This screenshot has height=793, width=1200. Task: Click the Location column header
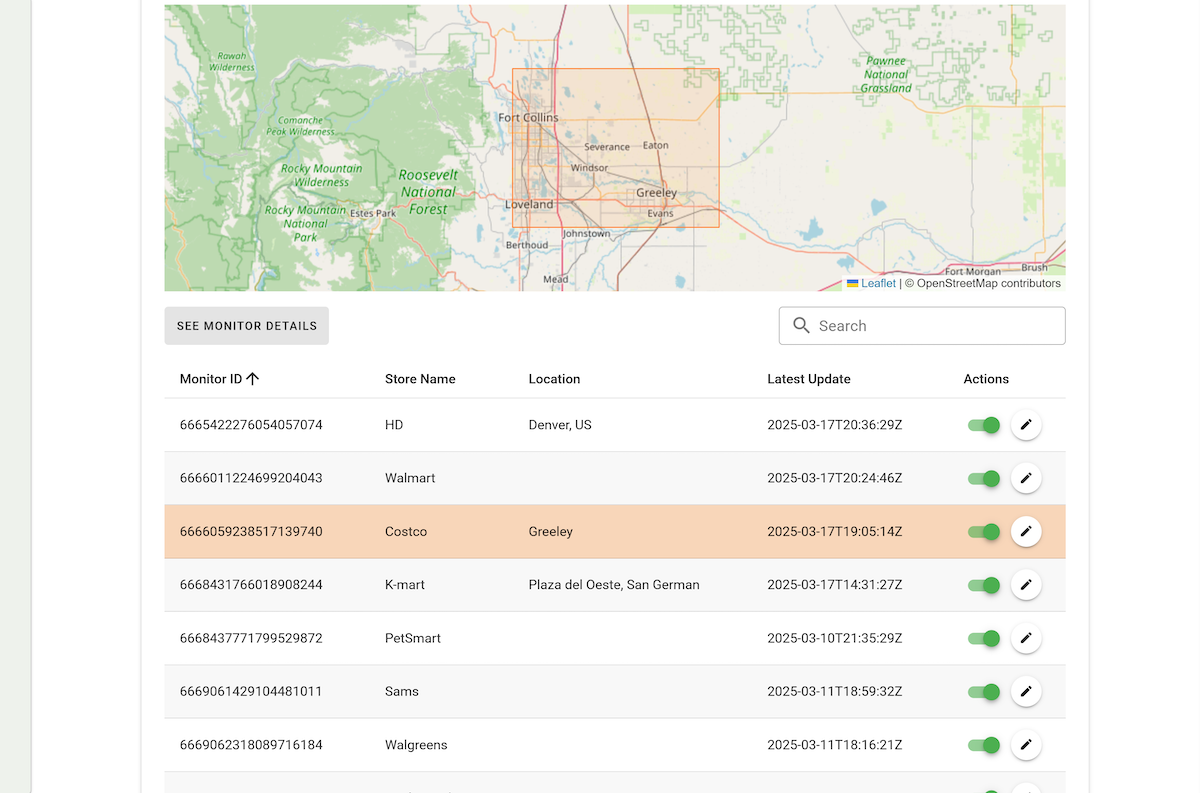[x=554, y=379]
